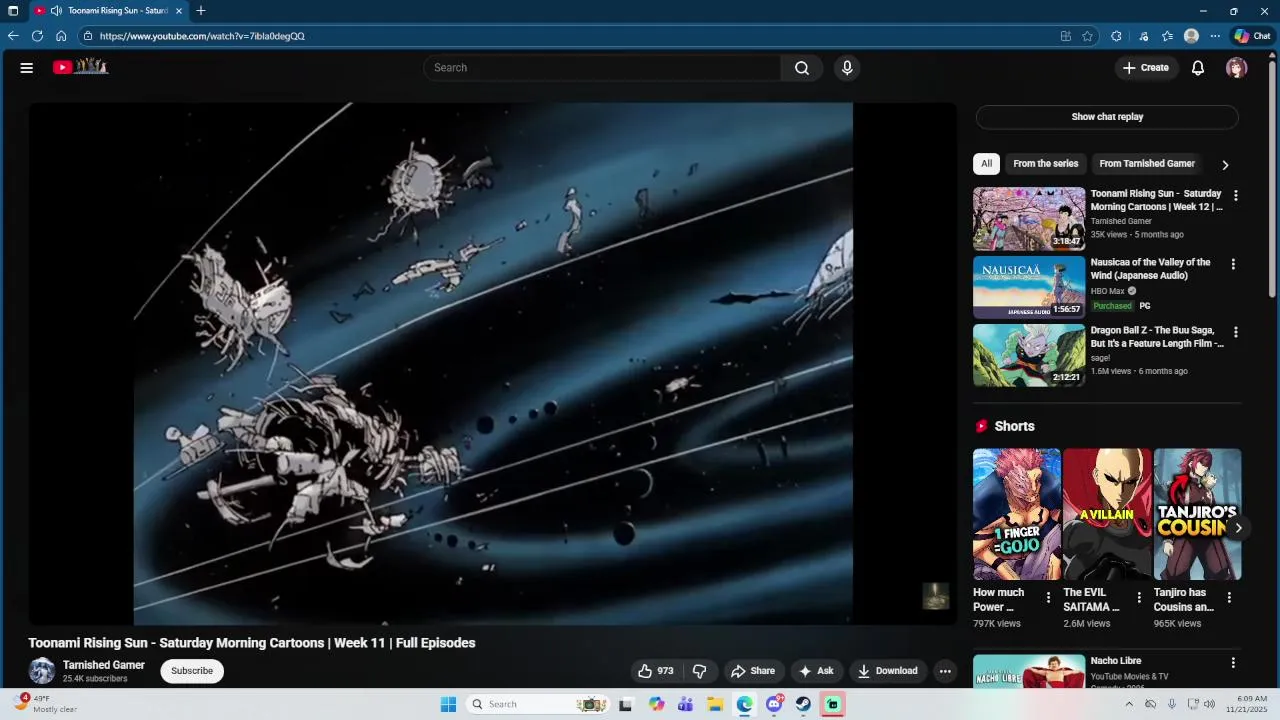Open the browser home page

coord(61,36)
